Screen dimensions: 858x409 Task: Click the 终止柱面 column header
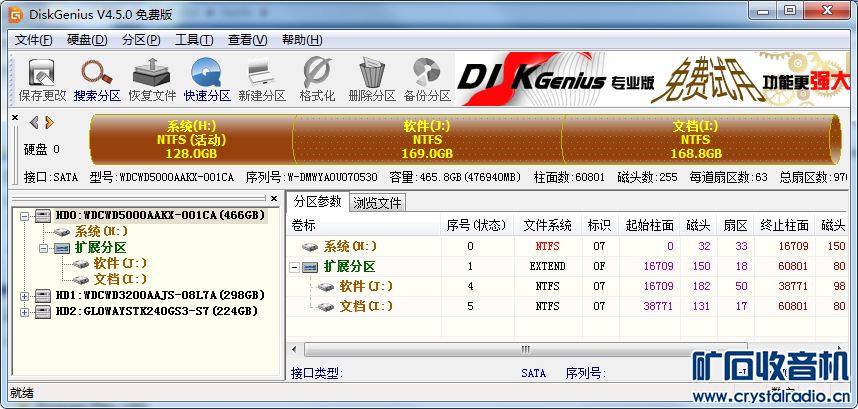coord(785,225)
